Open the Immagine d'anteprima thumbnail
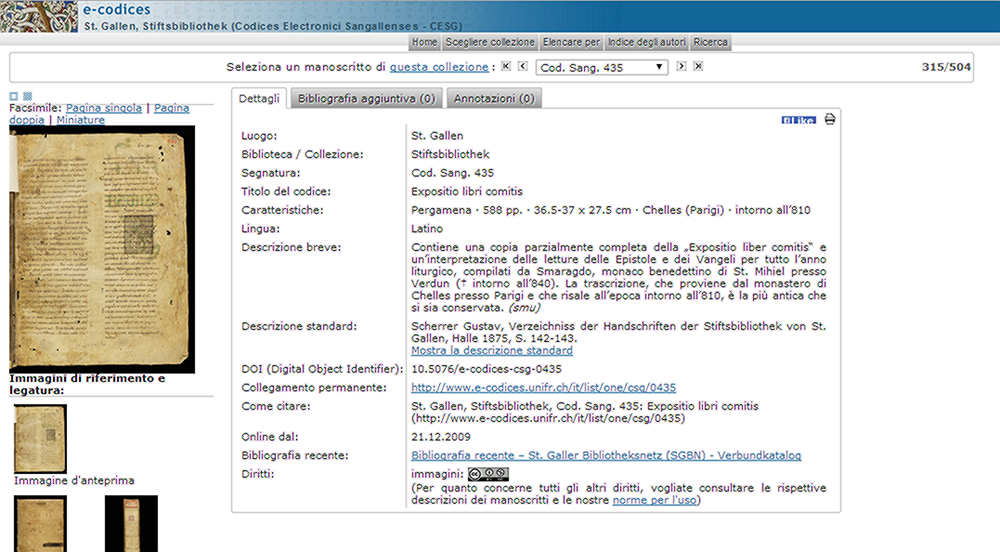The width and height of the screenshot is (1000, 552). pos(40,439)
